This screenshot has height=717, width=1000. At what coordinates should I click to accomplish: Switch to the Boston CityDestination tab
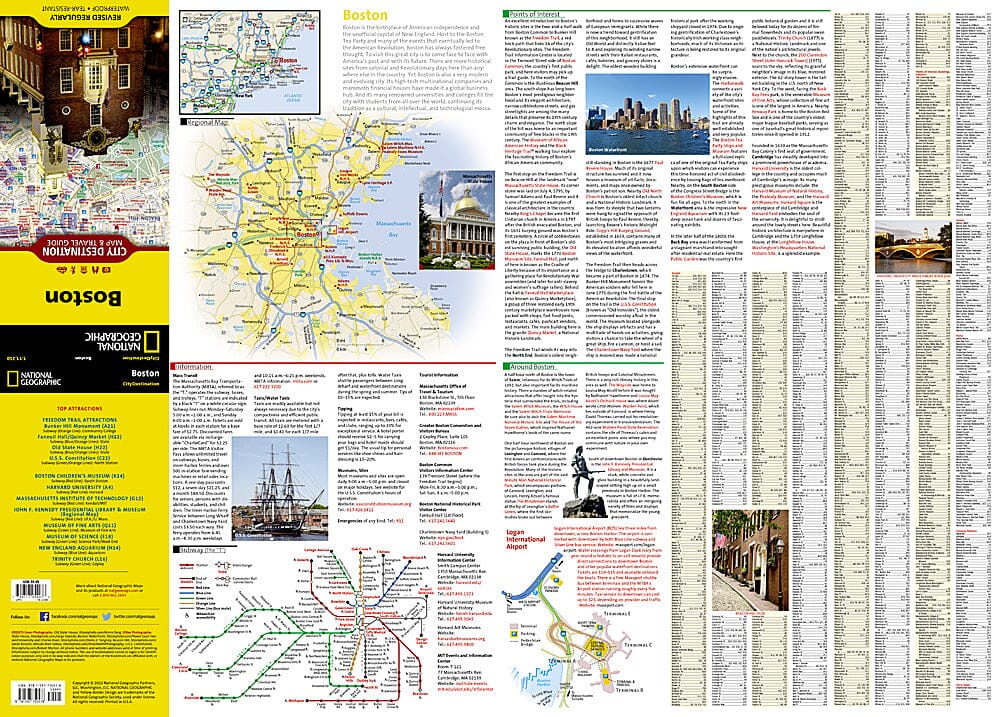(144, 379)
